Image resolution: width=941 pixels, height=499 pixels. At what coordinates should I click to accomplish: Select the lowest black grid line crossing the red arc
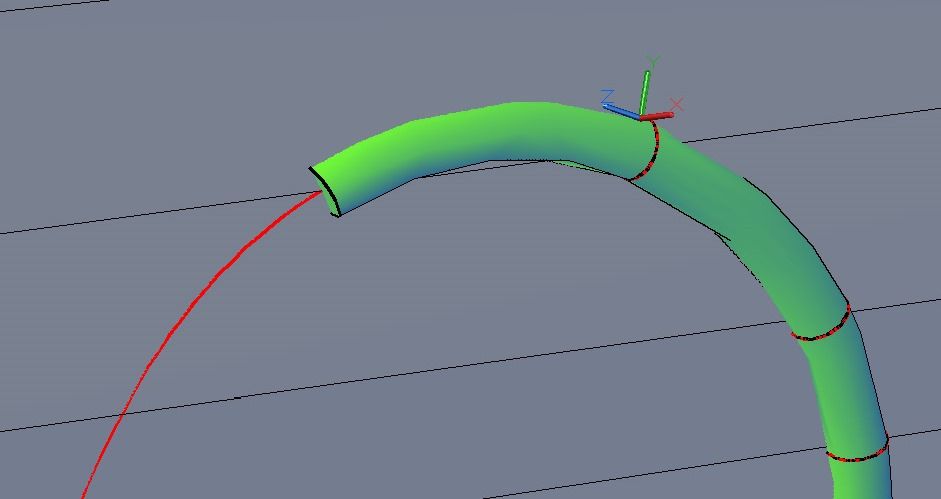[x=60, y=423]
